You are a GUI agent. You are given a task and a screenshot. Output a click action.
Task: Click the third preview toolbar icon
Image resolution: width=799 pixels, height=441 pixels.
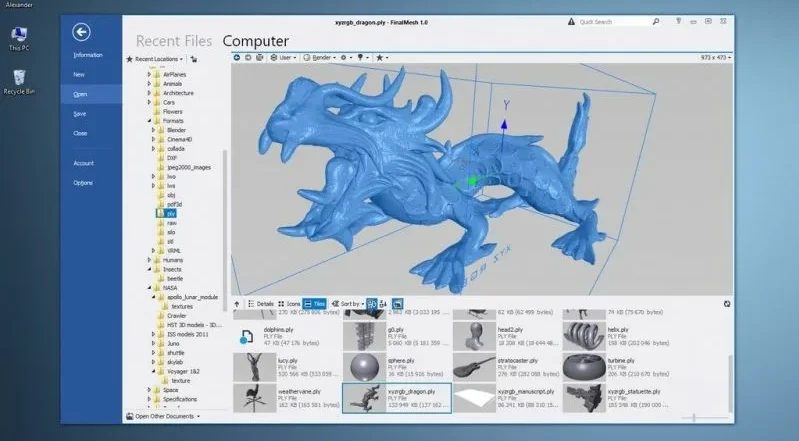point(259,58)
